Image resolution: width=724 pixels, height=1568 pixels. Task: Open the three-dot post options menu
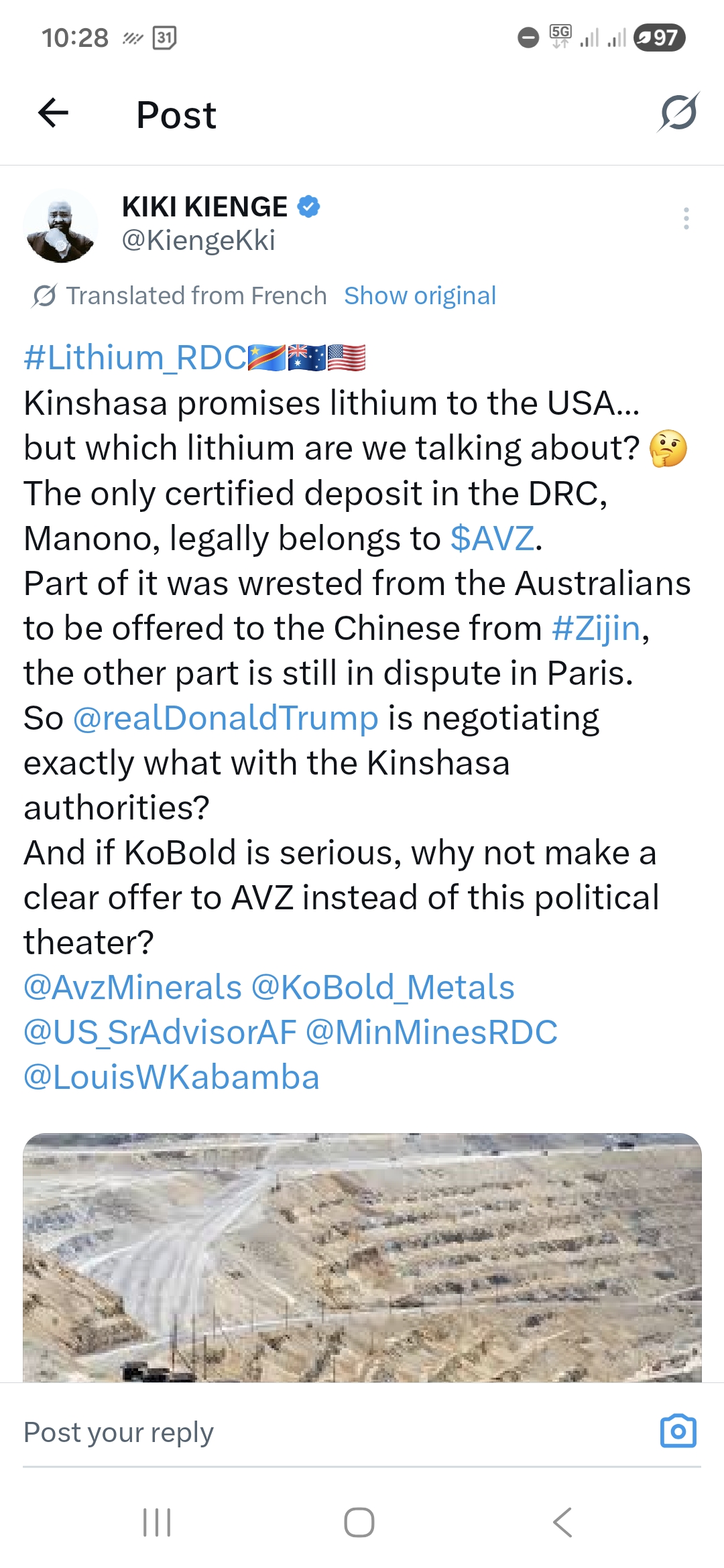pos(686,218)
